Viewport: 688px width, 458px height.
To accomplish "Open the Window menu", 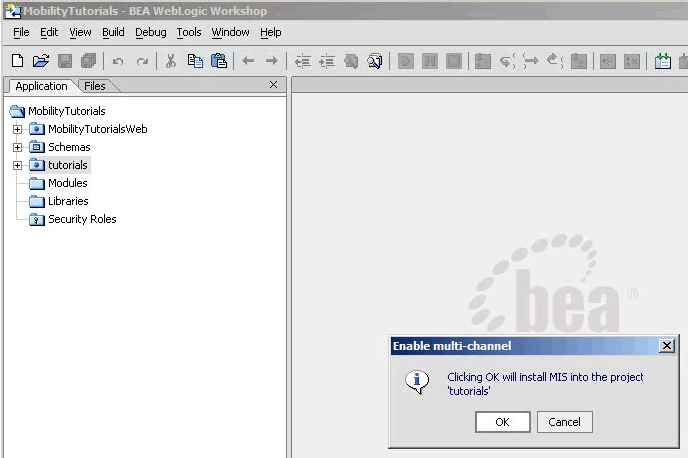I will click(230, 32).
